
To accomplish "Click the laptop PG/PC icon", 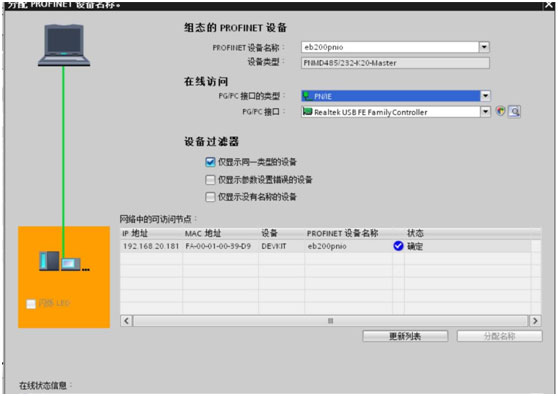I will tap(64, 45).
